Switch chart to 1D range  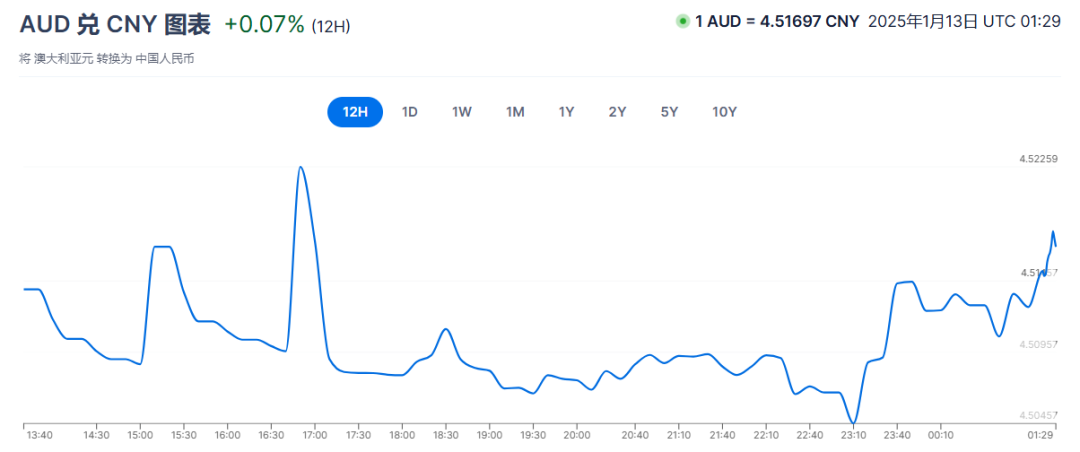click(409, 112)
